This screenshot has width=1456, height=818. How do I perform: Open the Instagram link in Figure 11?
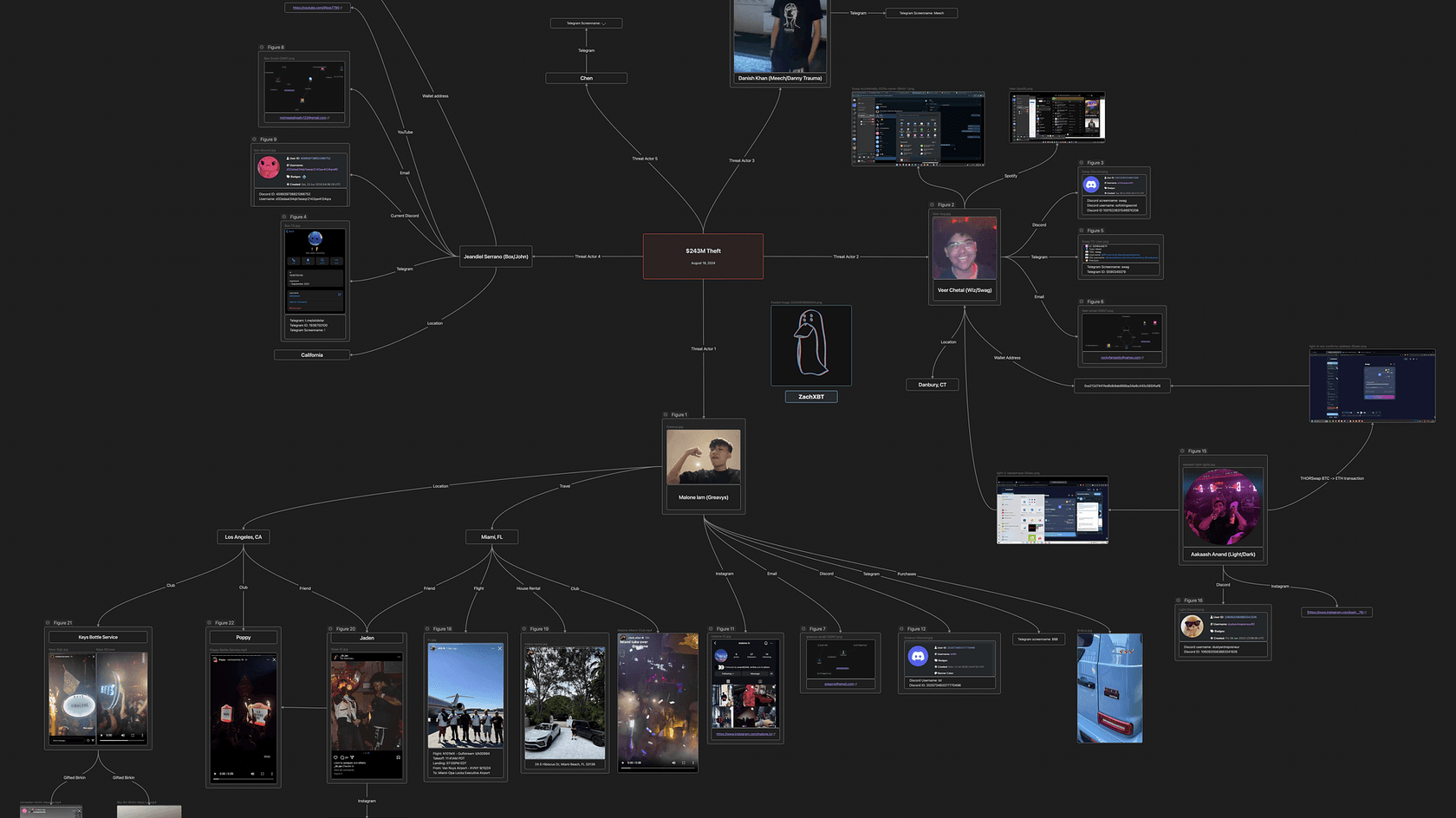745,734
